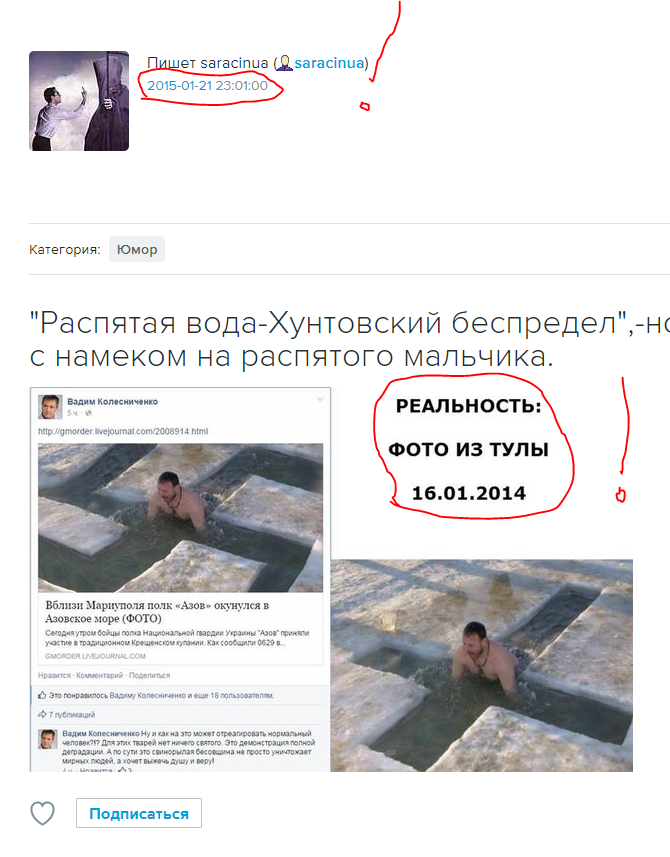The image size is (670, 857).
Task: Click the Вблизи Мариуполя полк Азов headline
Action: click(x=157, y=612)
